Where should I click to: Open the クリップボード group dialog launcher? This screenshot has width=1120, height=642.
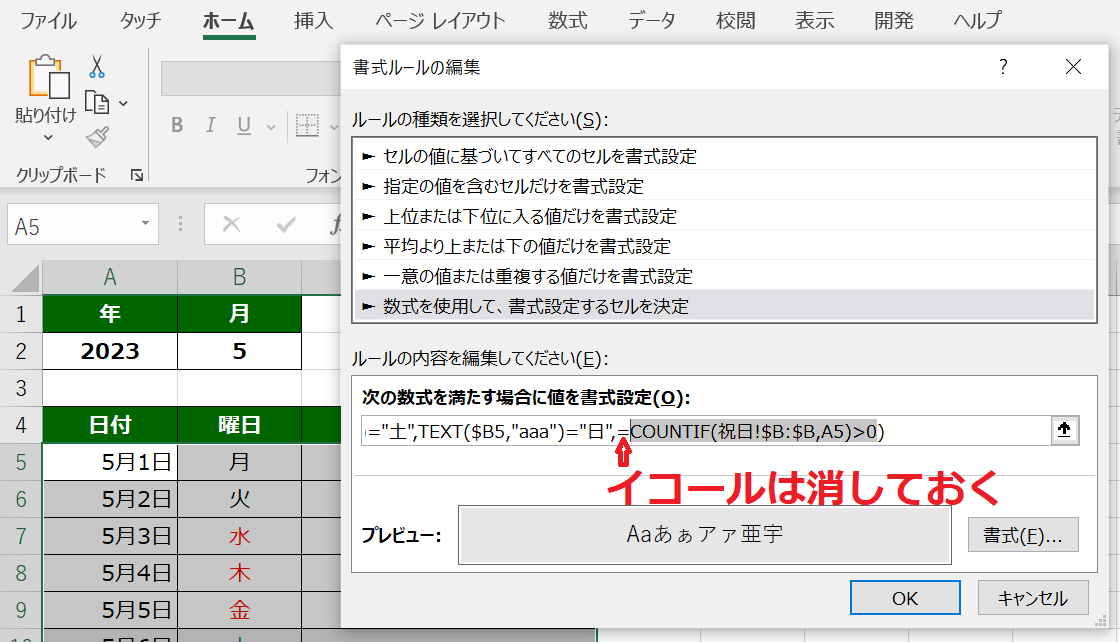point(136,175)
